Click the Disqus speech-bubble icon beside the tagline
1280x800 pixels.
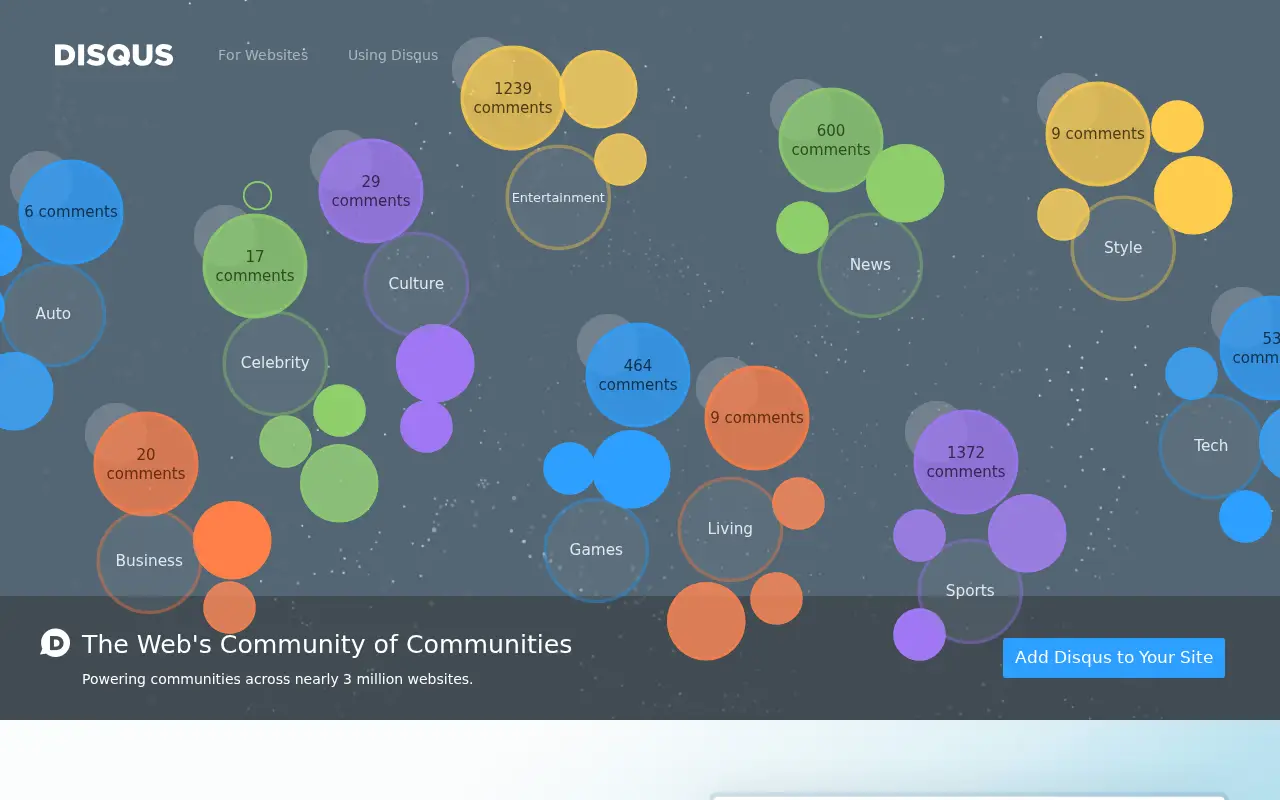click(55, 643)
